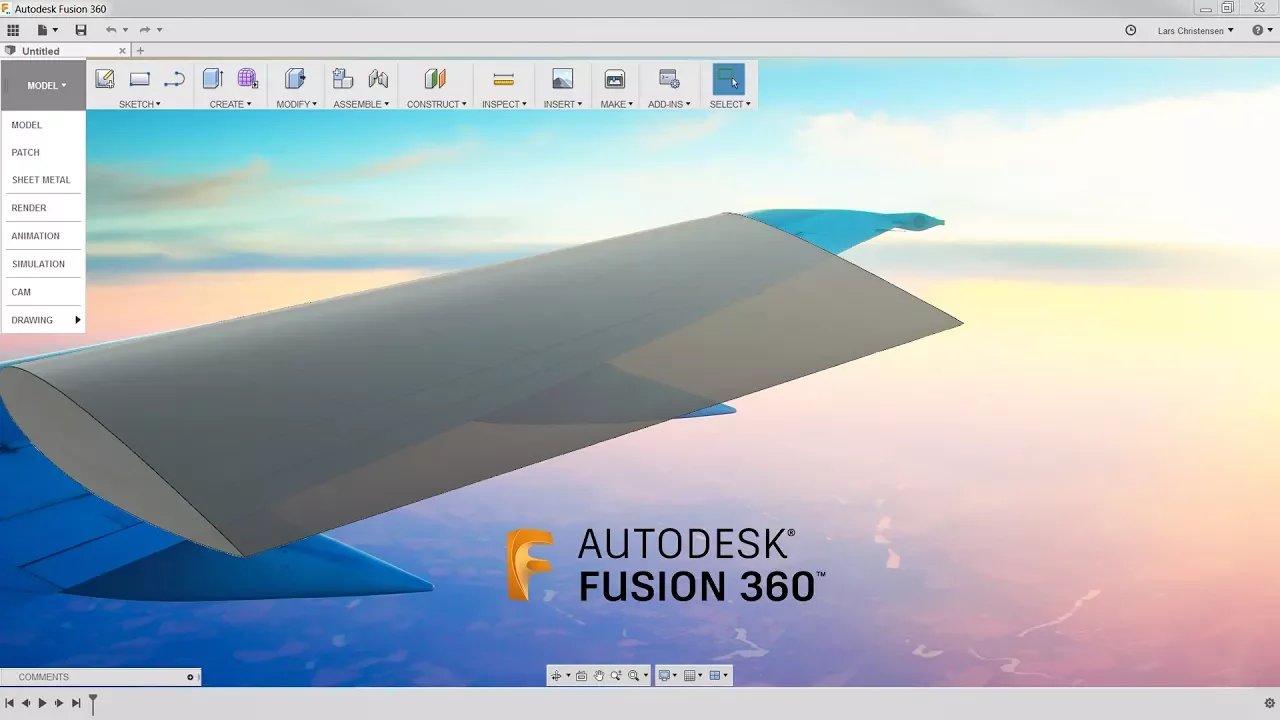Image resolution: width=1280 pixels, height=720 pixels.
Task: Open timeline settings gear icon
Action: pos(1270,704)
